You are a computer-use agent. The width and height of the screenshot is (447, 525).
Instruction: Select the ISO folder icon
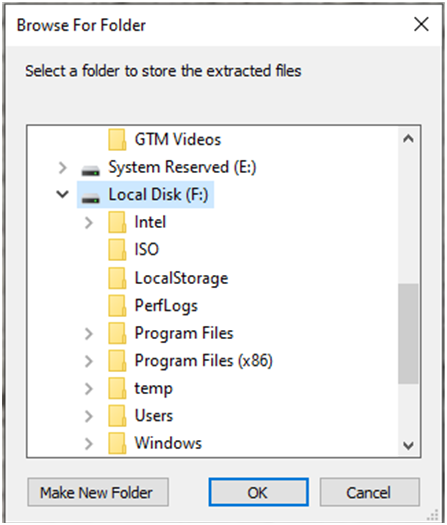pos(117,249)
